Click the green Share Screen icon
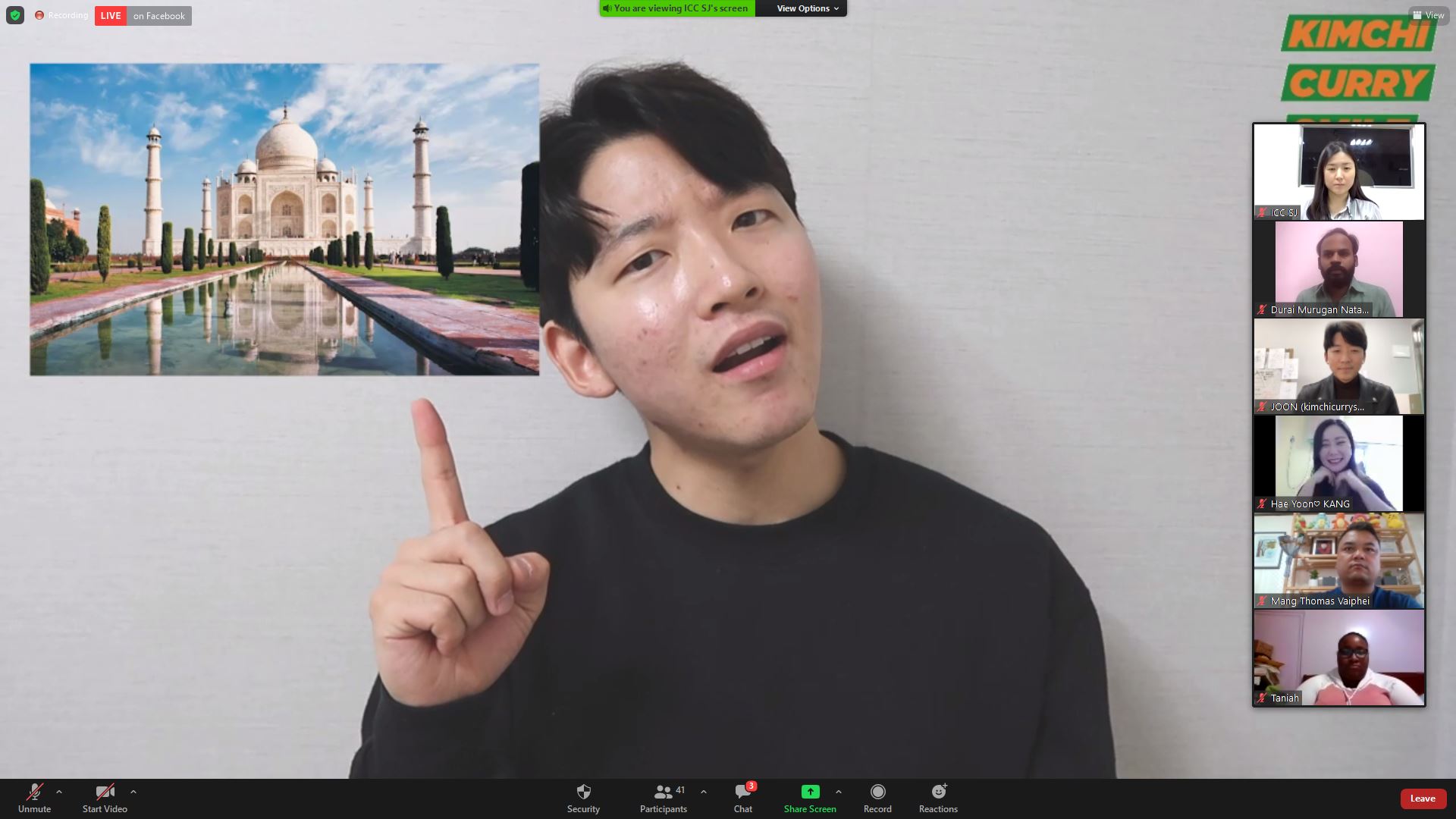The image size is (1456, 819). click(x=810, y=792)
